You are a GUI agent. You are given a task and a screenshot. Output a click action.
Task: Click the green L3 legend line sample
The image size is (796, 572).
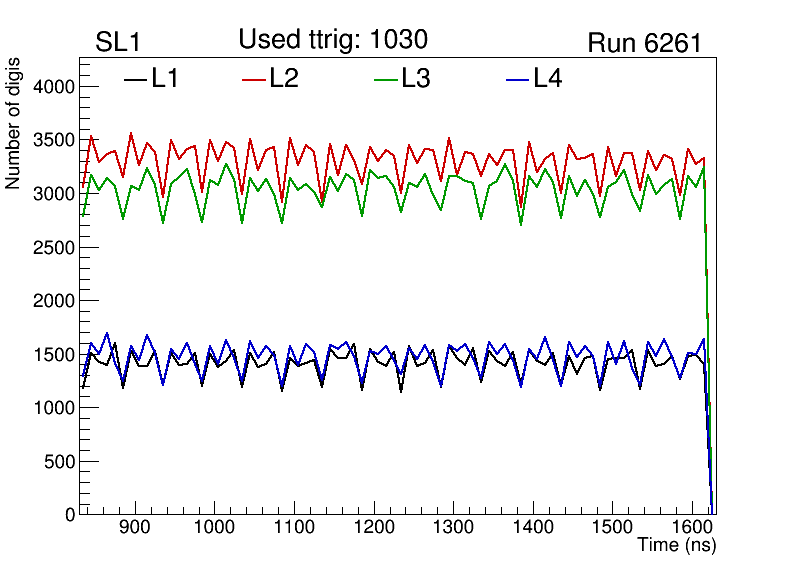(385, 79)
